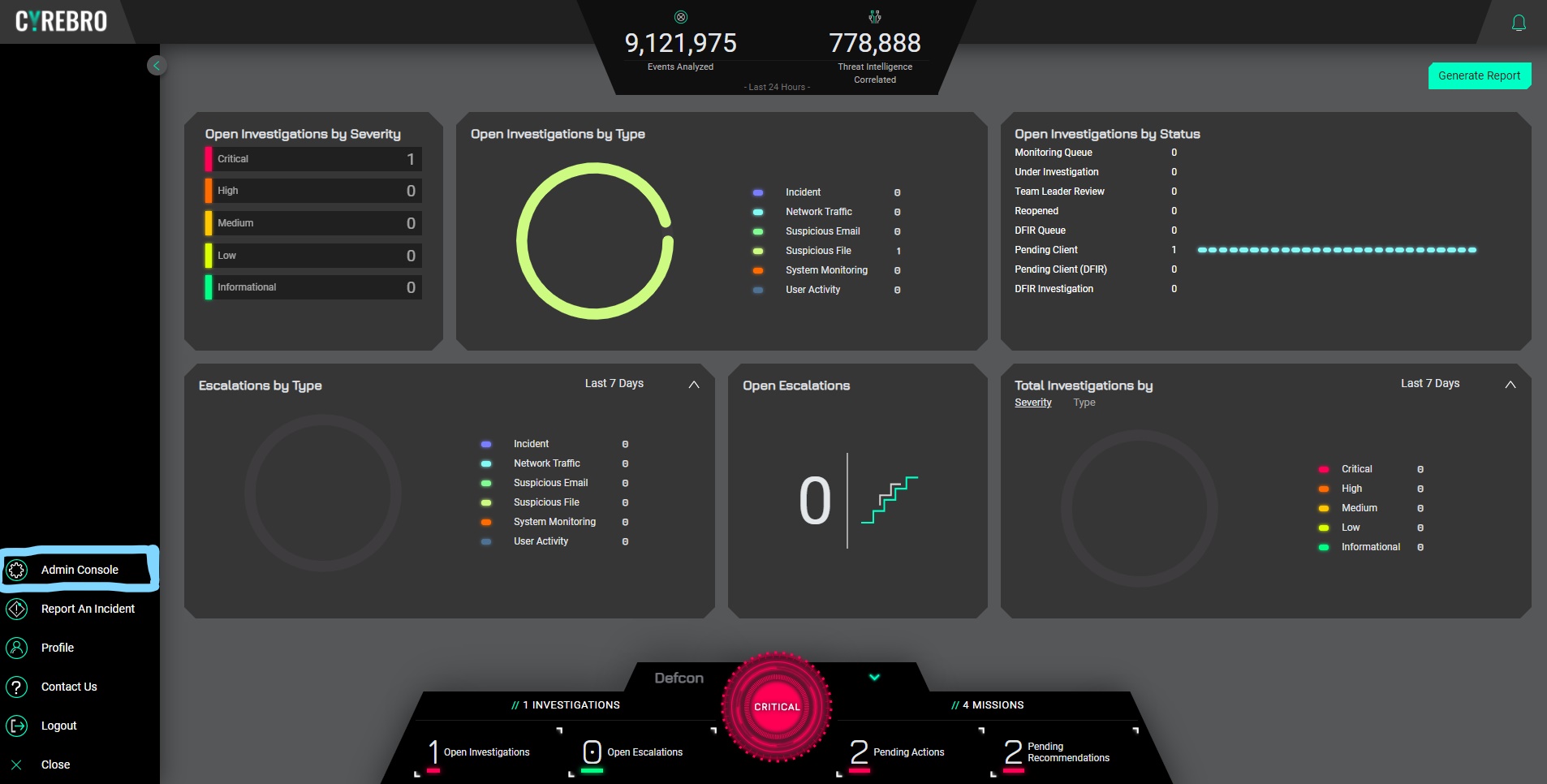Viewport: 1547px width, 784px height.
Task: Close the sidebar with the X icon
Action: tap(16, 765)
